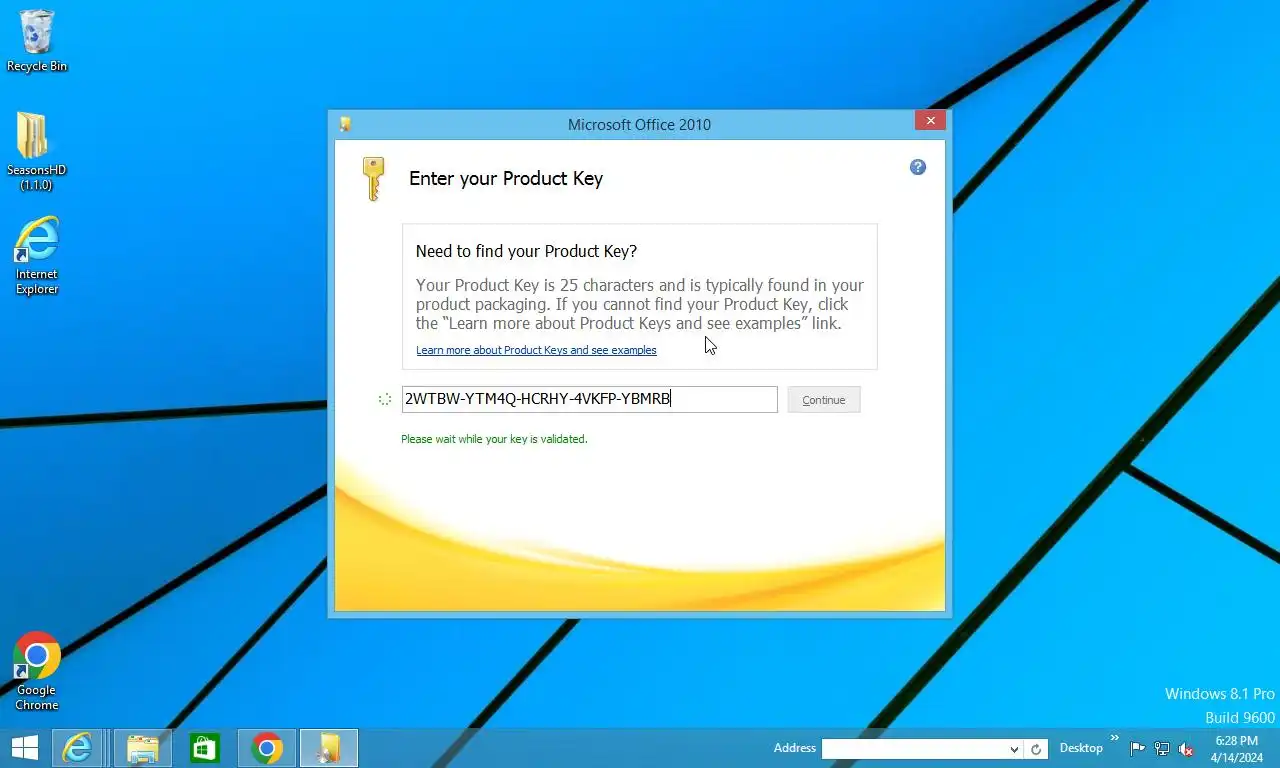Open the Learn more about Product Keys link
Viewport: 1280px width, 768px height.
(x=536, y=350)
